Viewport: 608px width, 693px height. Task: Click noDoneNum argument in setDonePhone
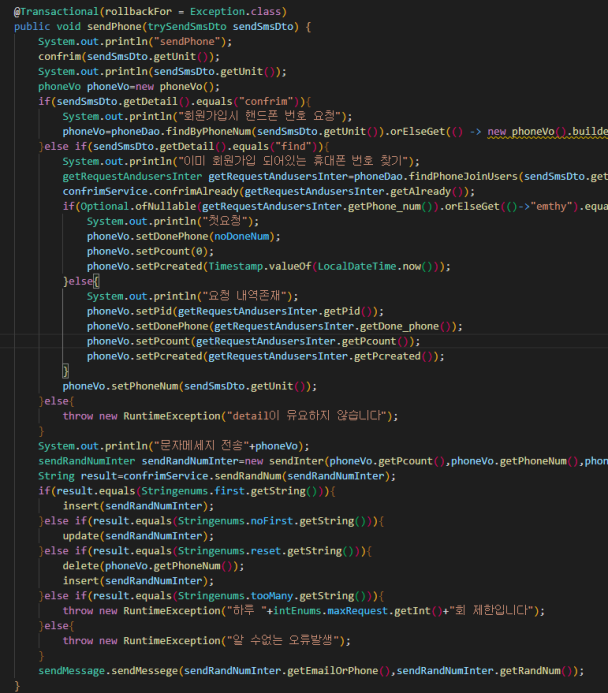[242, 236]
